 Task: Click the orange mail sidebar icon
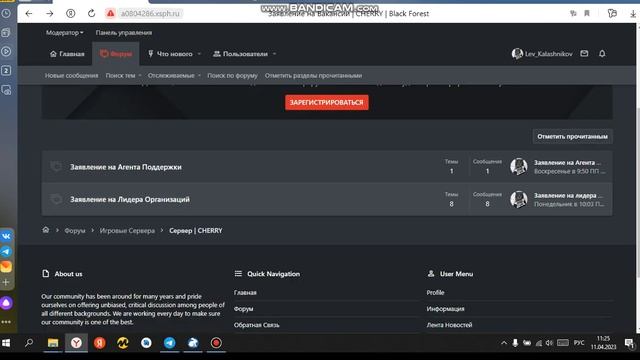pos(6,267)
